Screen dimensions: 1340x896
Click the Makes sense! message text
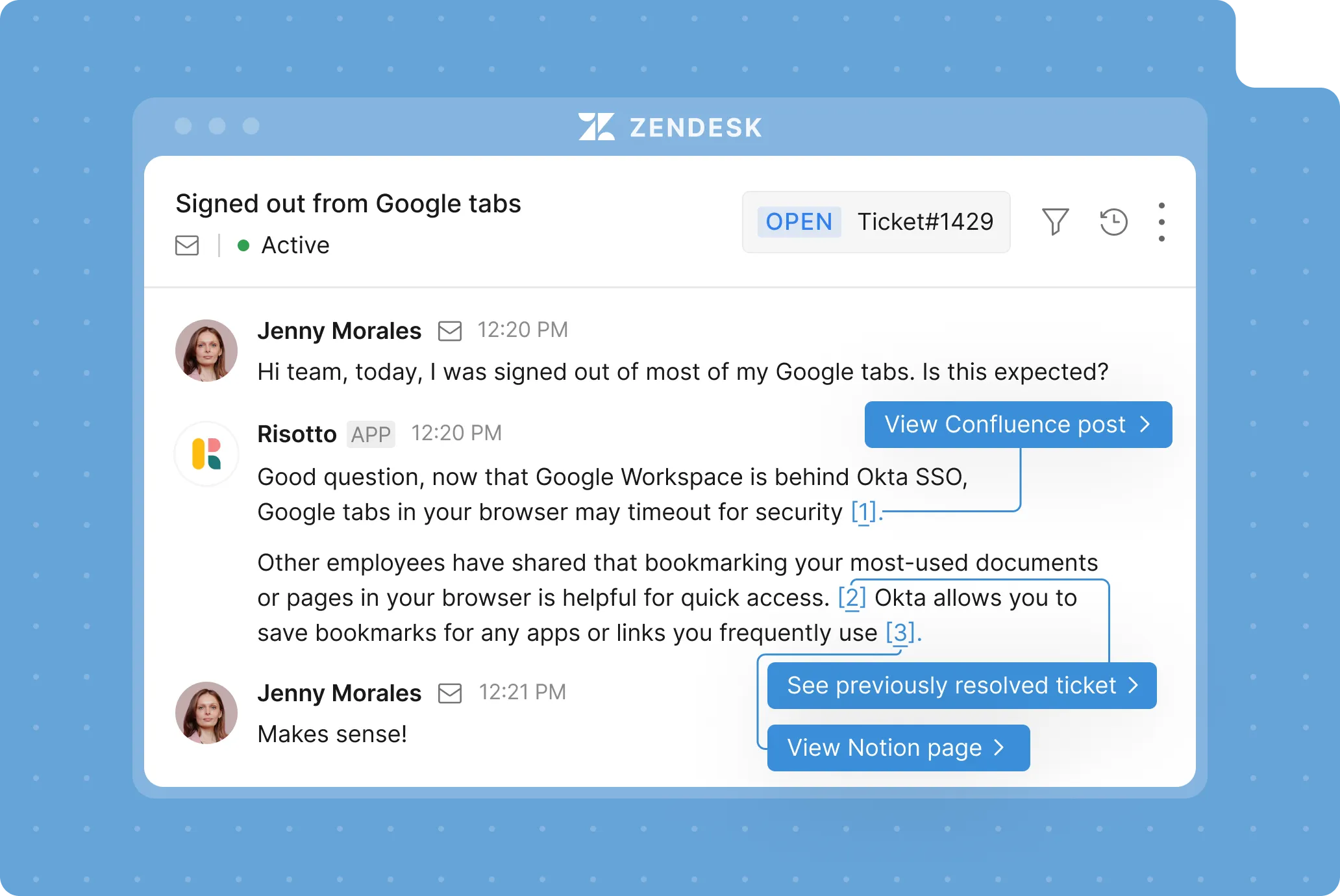(x=332, y=734)
